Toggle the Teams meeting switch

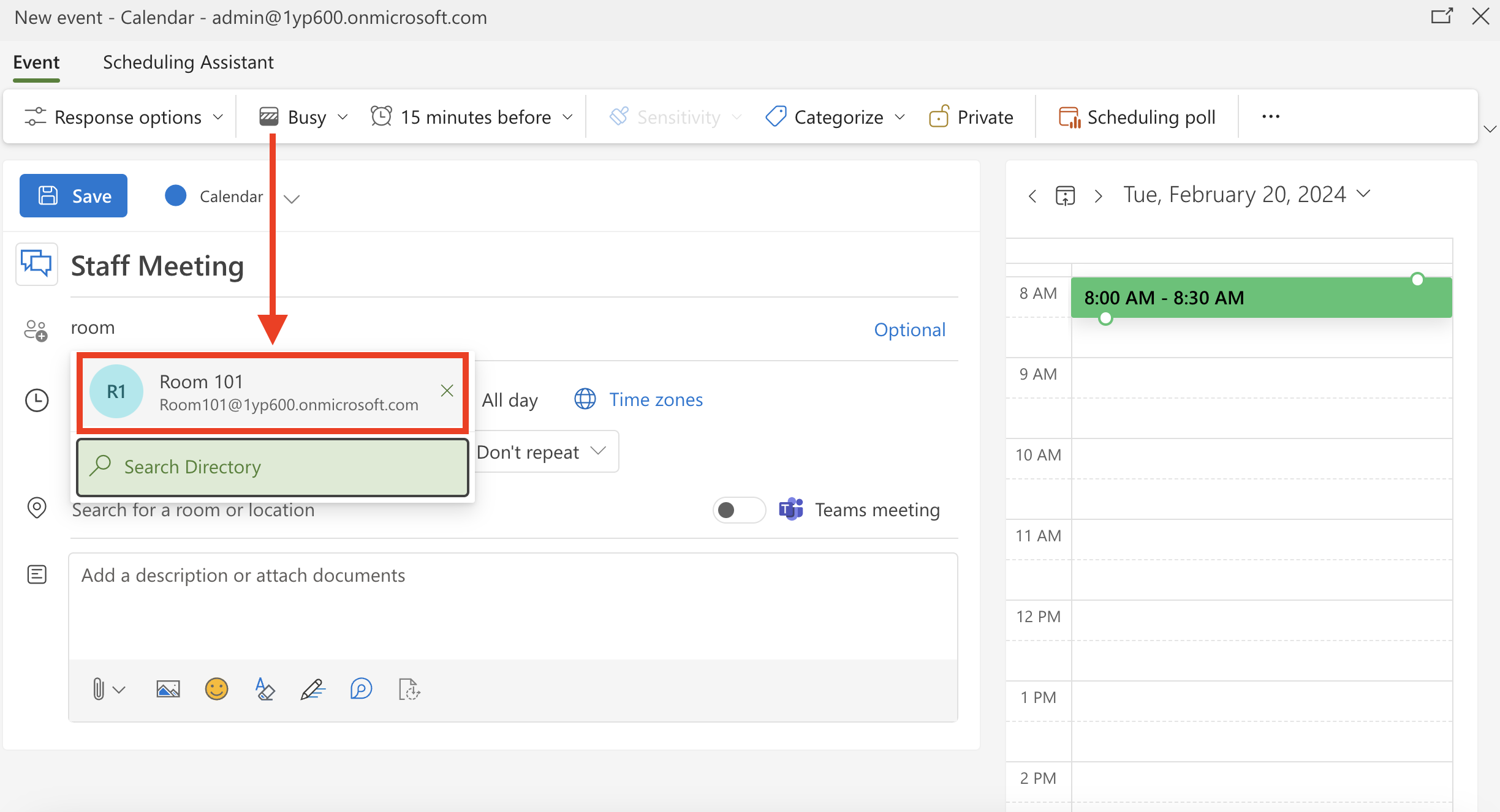739,510
